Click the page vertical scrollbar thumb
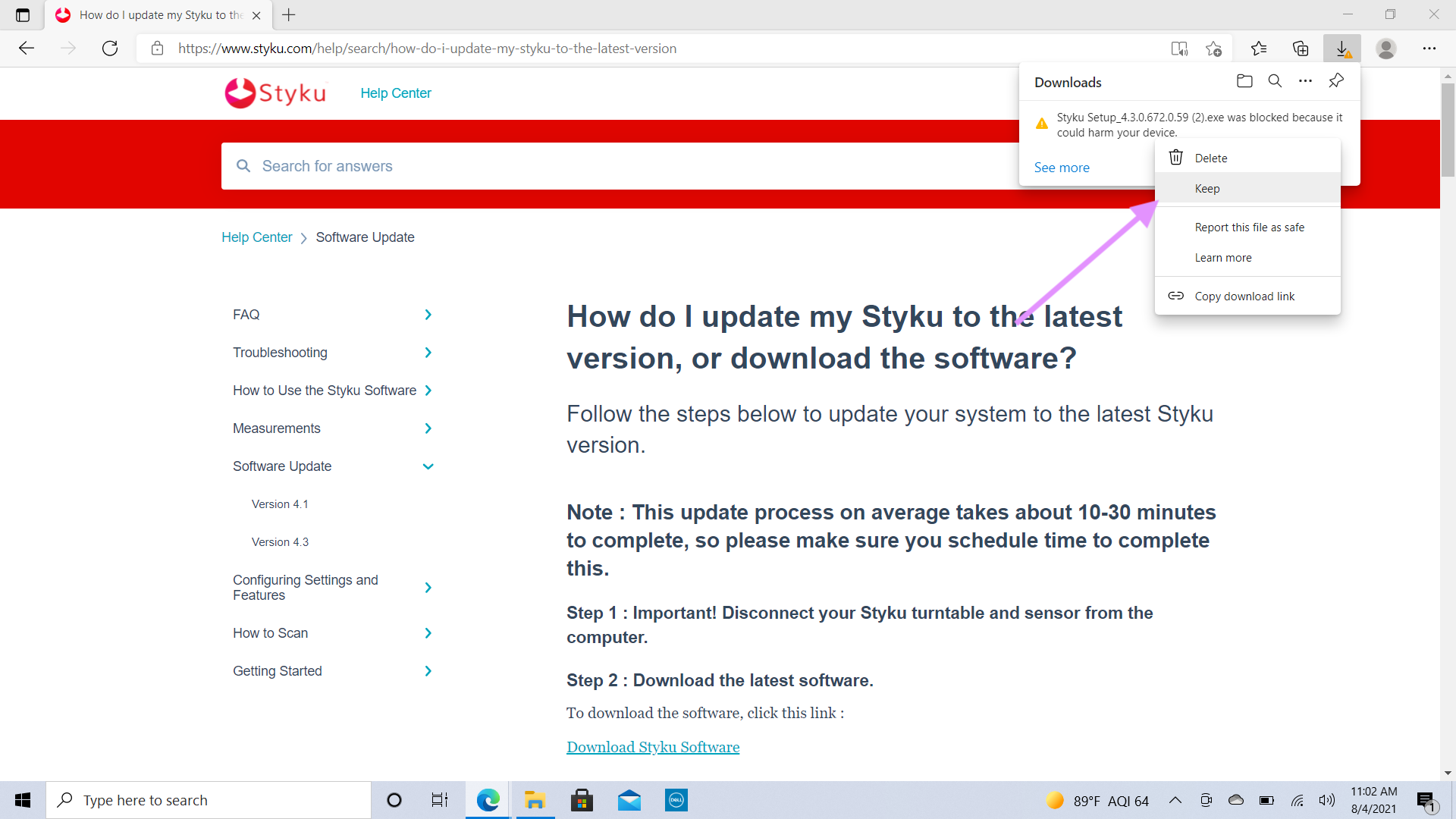The height and width of the screenshot is (819, 1456). tap(1448, 129)
